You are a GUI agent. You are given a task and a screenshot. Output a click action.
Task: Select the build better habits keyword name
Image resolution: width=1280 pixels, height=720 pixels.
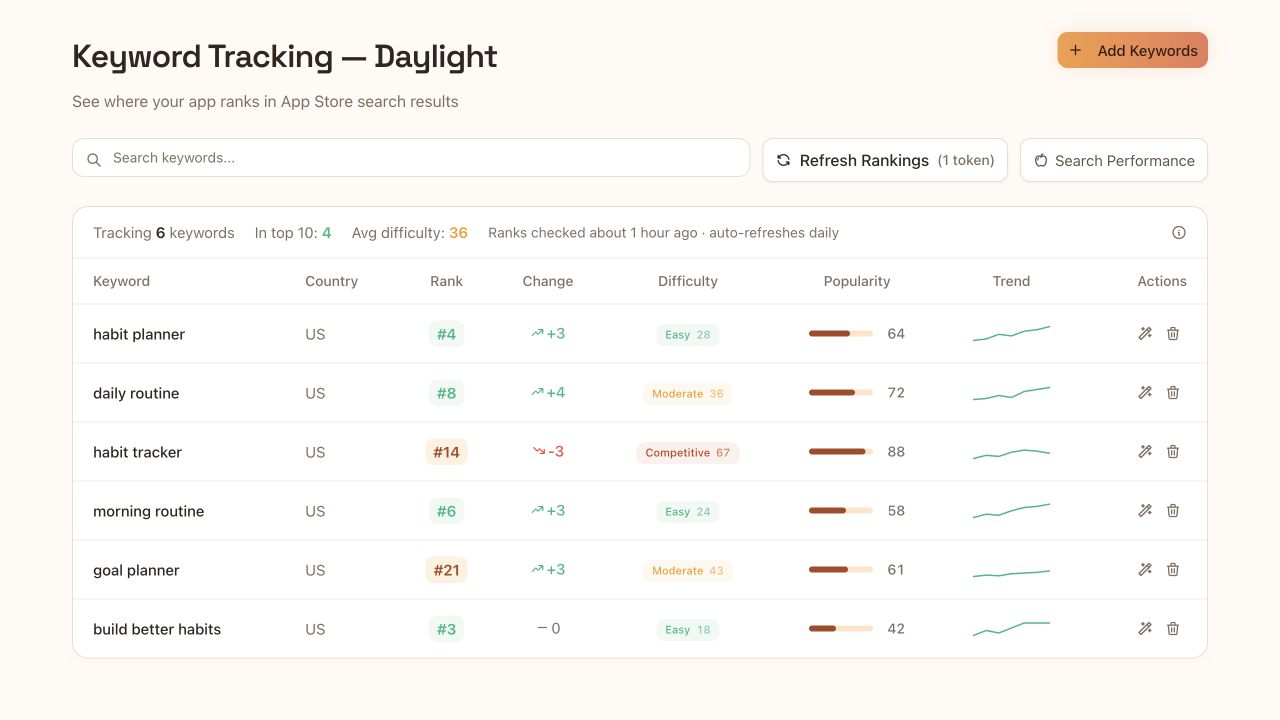coord(157,629)
